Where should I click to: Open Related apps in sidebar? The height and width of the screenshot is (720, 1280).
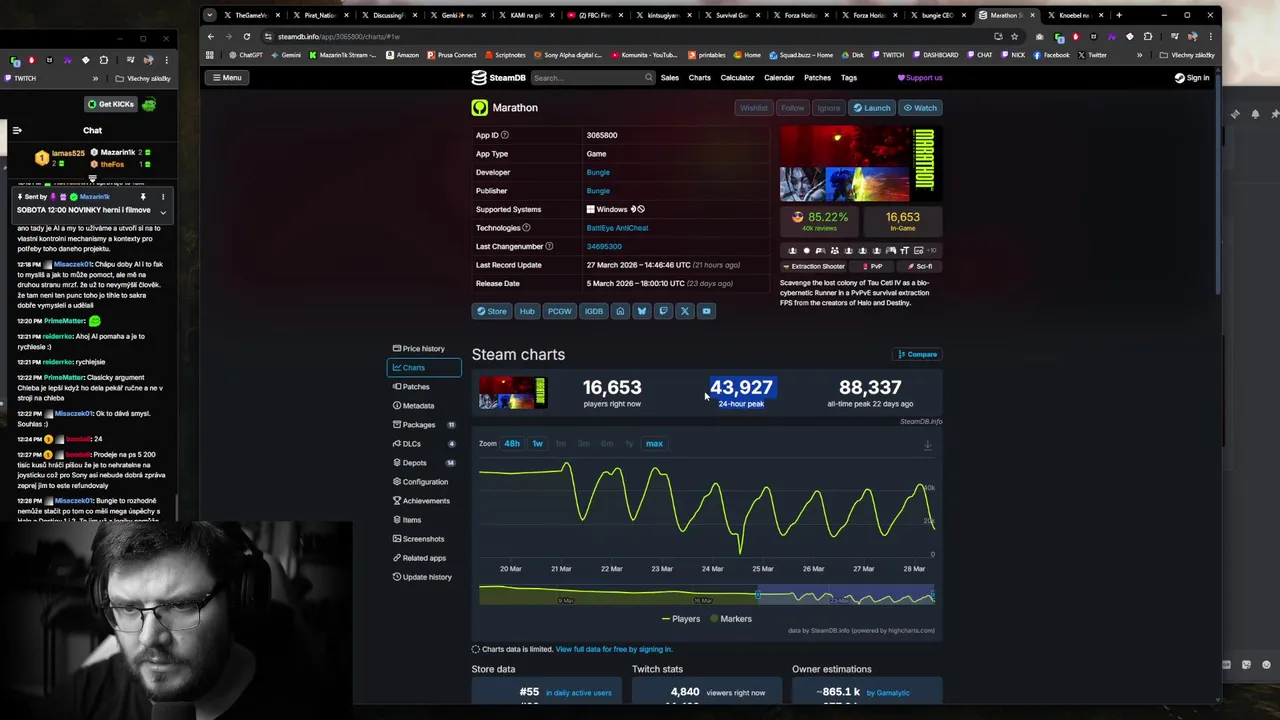424,558
